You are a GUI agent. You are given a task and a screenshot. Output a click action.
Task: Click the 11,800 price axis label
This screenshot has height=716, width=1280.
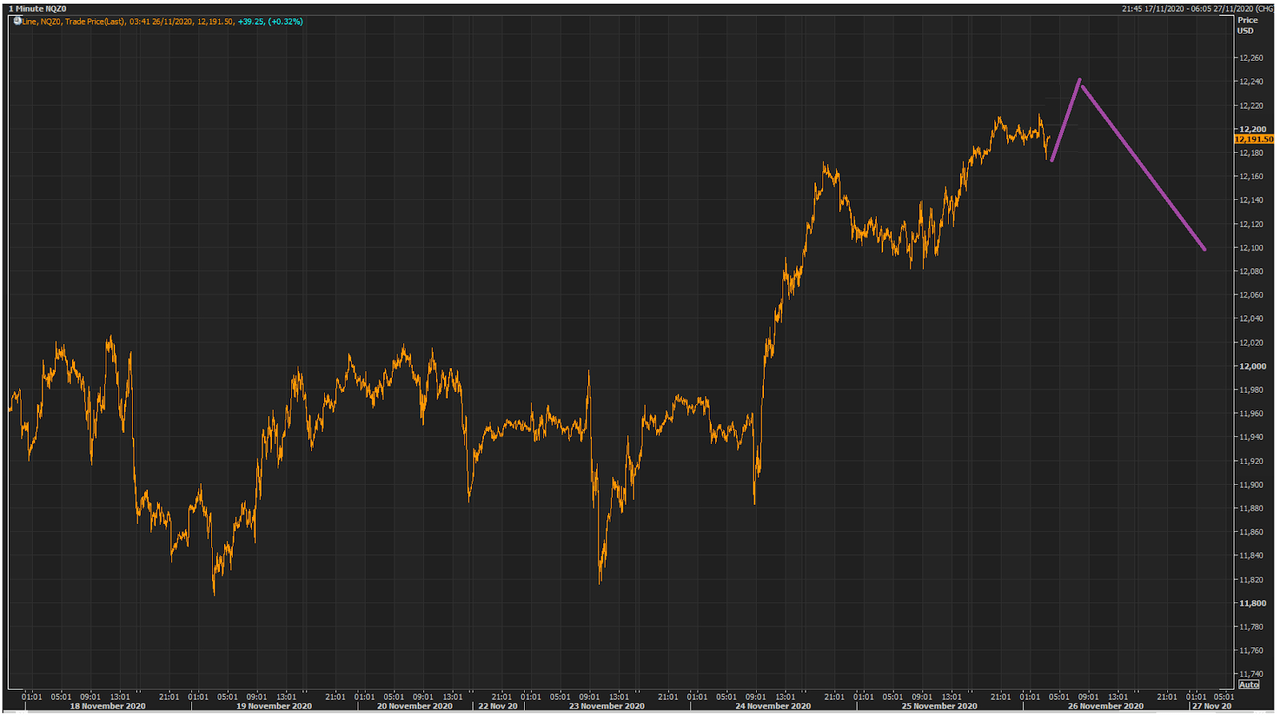(1251, 603)
